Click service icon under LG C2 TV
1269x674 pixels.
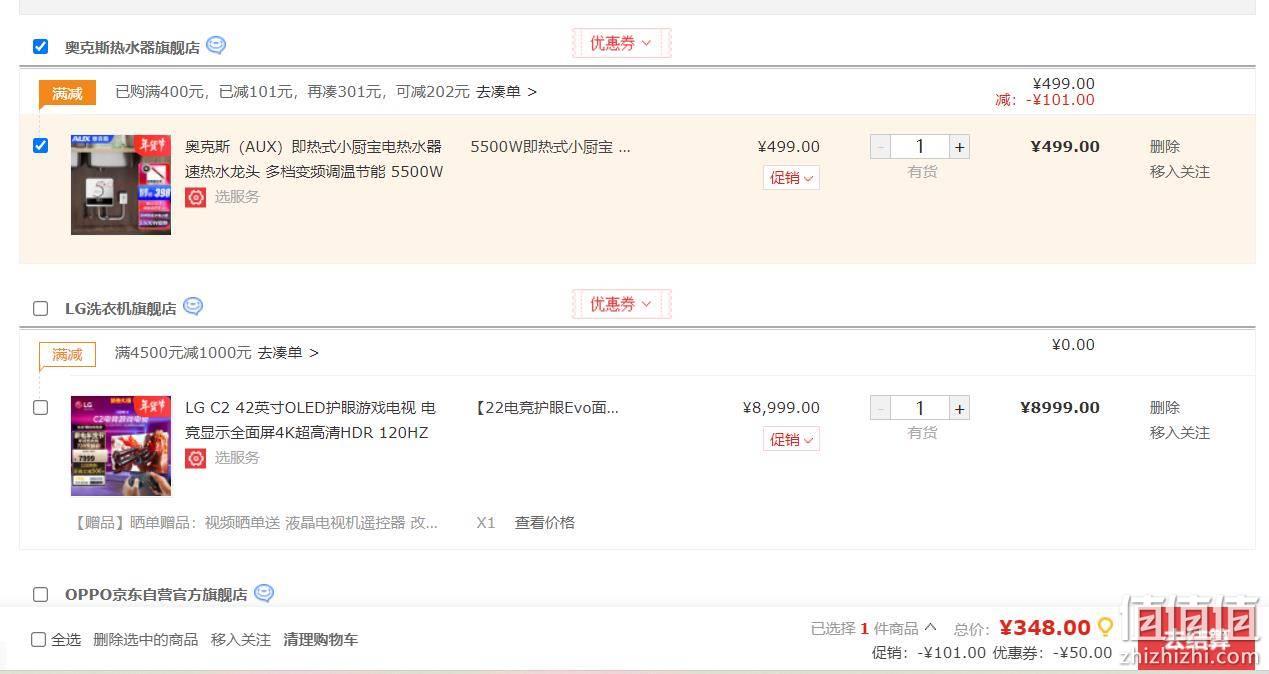(196, 458)
